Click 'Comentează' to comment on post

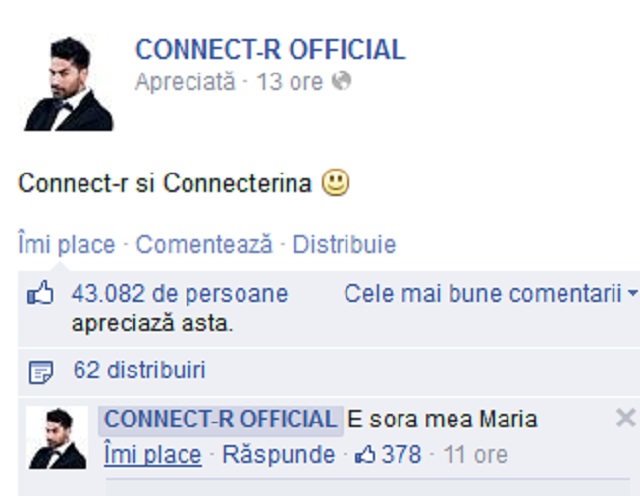204,244
